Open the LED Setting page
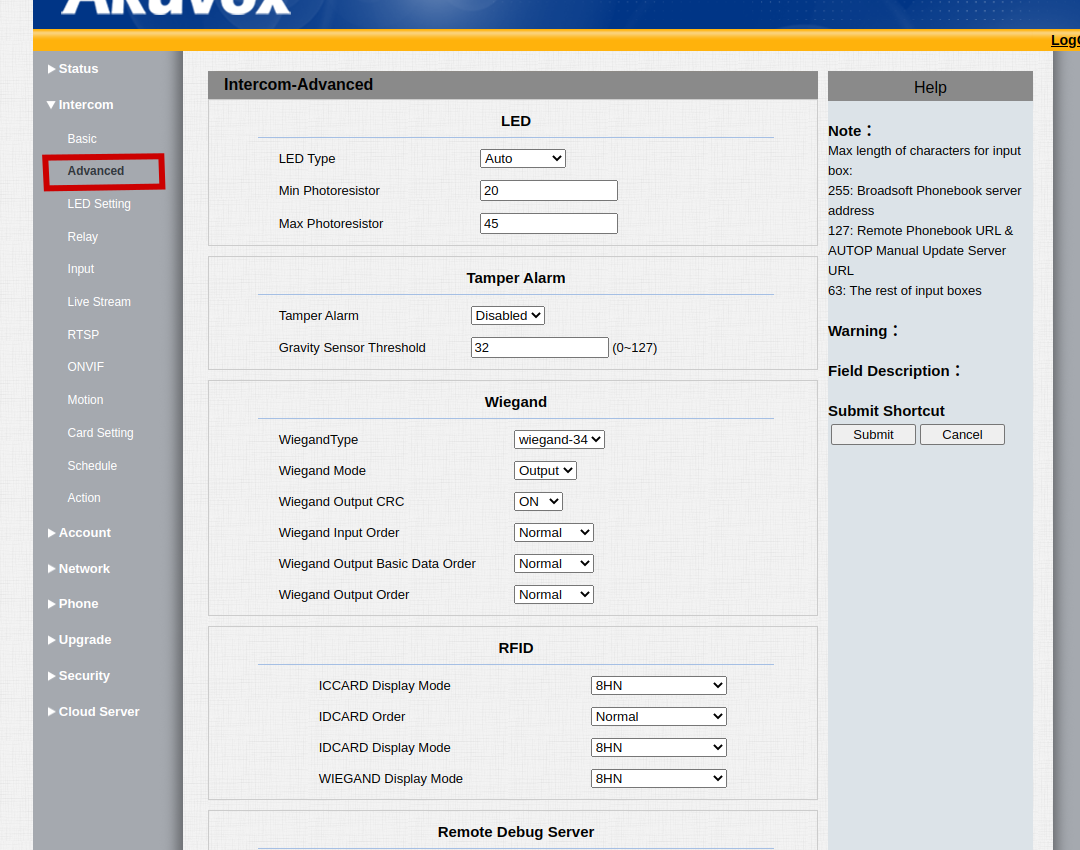 [x=99, y=204]
